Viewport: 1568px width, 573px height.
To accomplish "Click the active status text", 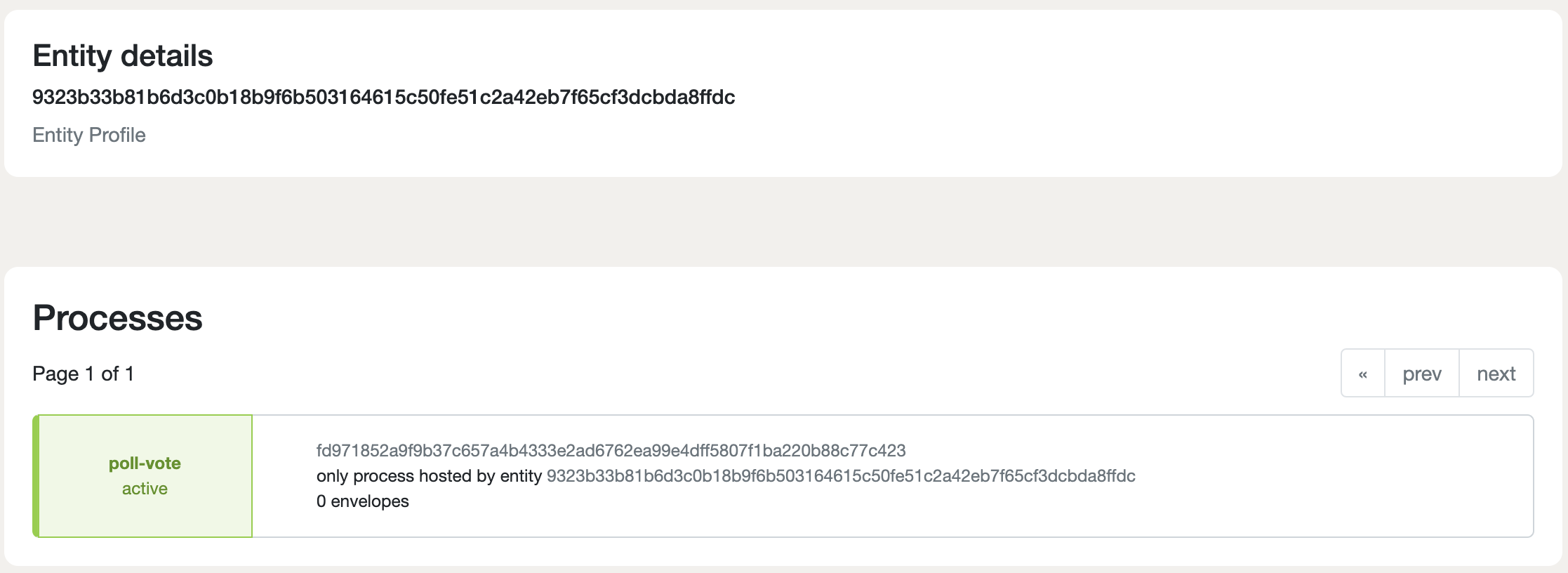I will [145, 488].
